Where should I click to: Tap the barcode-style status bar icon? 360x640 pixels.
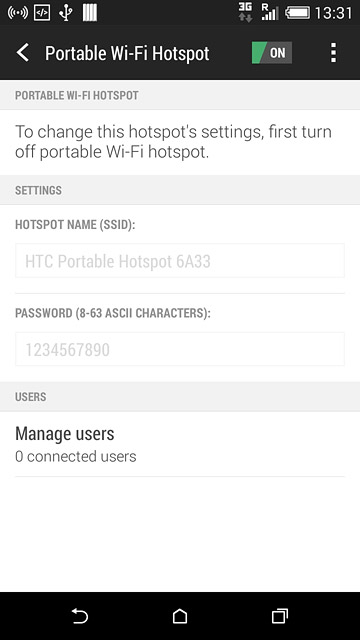[90, 13]
